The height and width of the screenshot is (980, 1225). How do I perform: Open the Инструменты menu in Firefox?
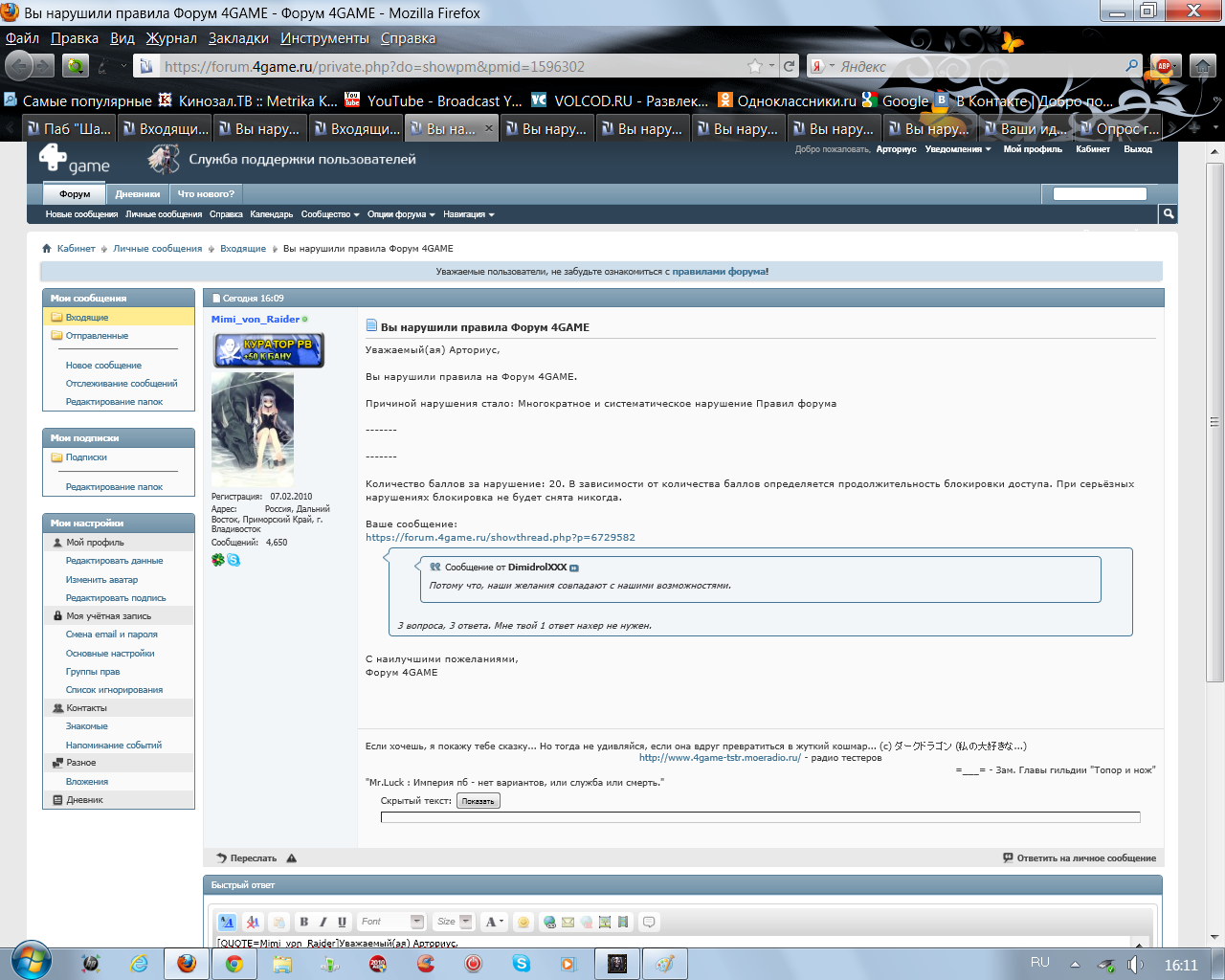tap(324, 38)
